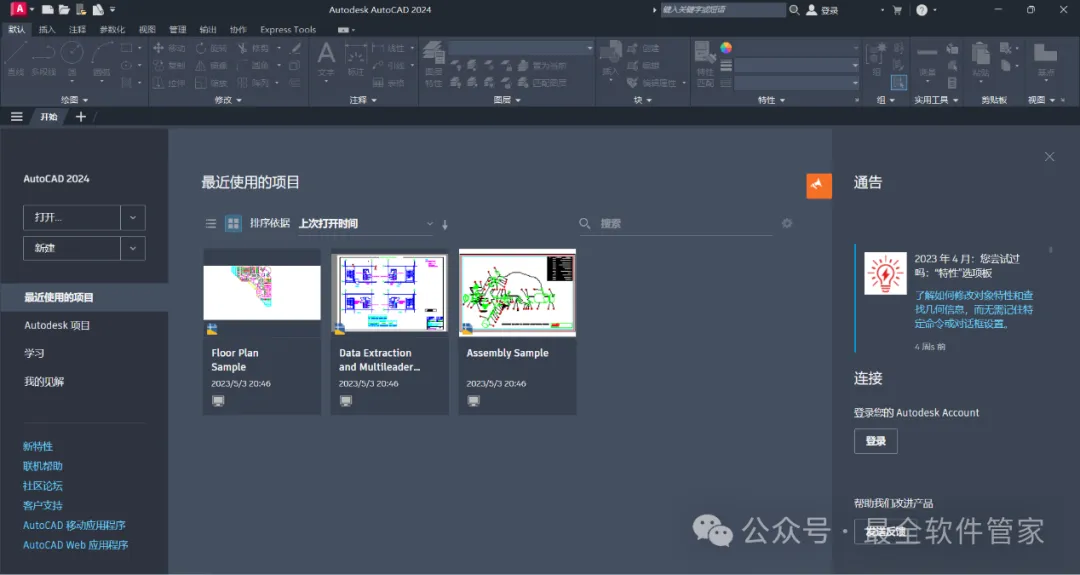Click the search magnifier icon in title bar
Screen dimensions: 1080x575
[794, 10]
